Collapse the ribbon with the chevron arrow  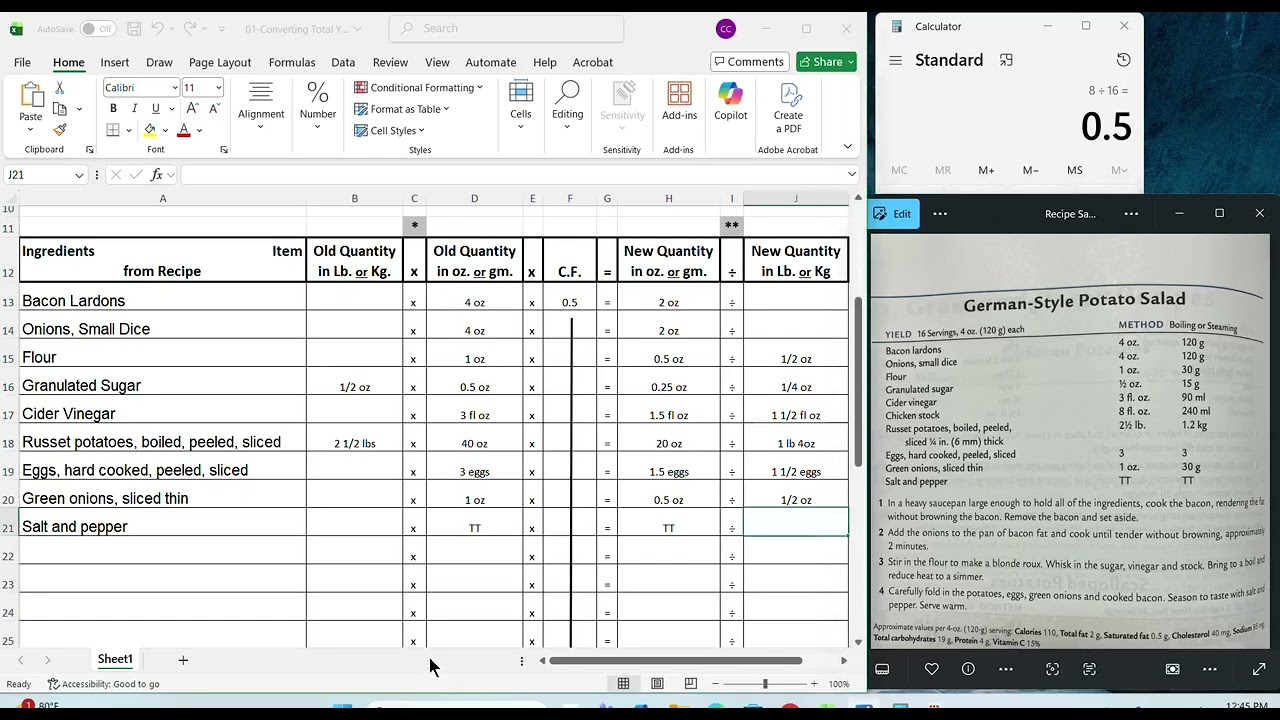[x=848, y=147]
